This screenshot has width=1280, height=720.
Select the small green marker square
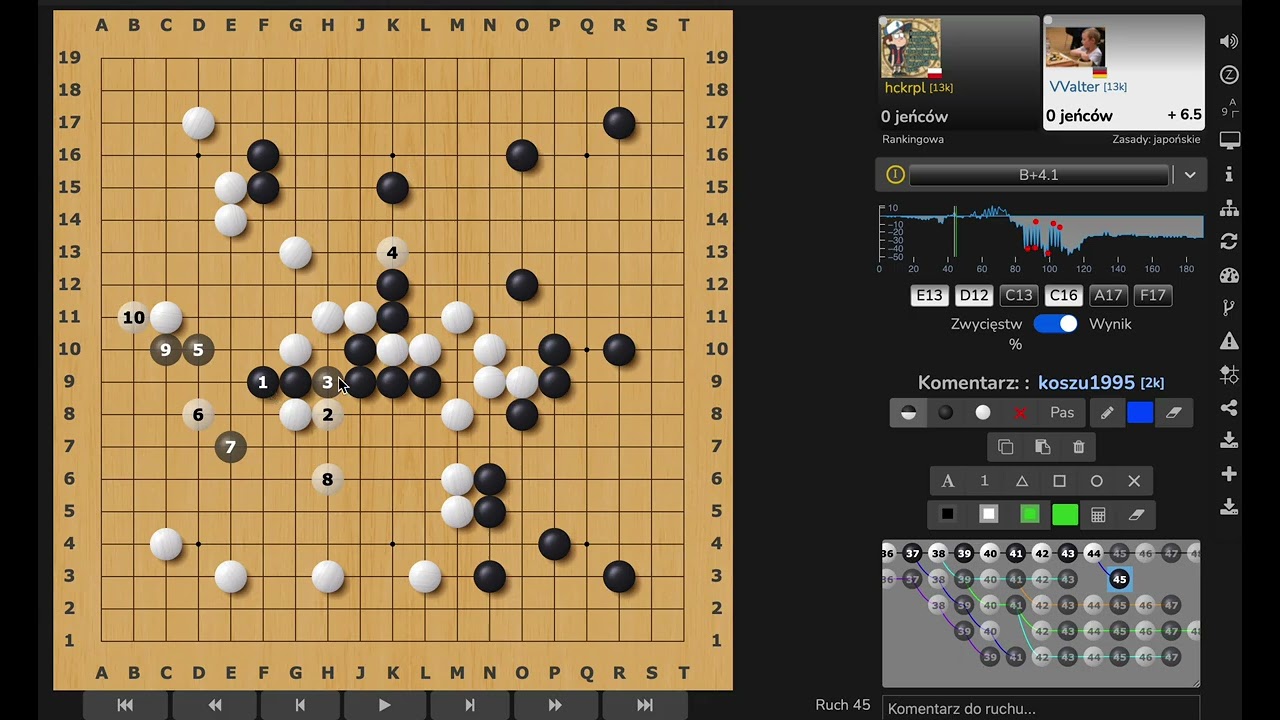point(1029,515)
